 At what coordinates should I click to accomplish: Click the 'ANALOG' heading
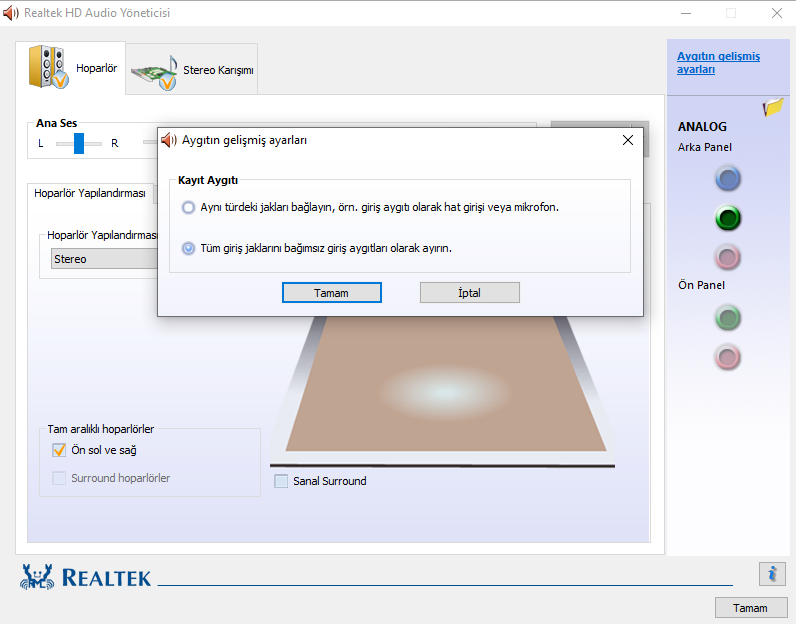(702, 126)
